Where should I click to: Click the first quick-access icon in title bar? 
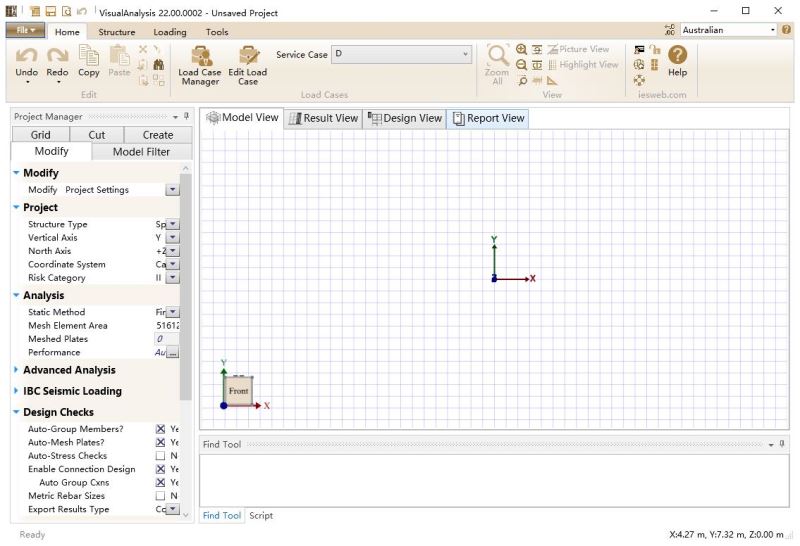[x=35, y=11]
